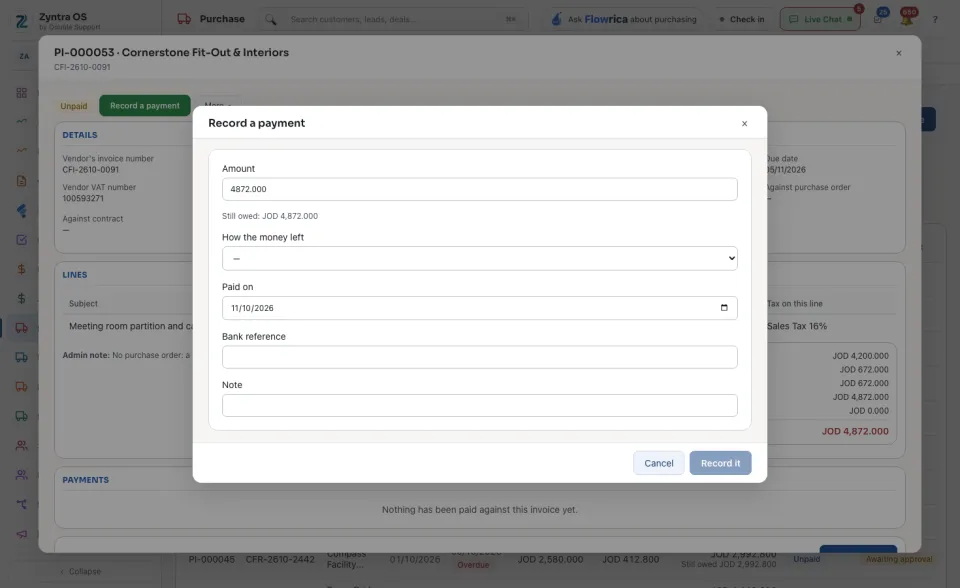The height and width of the screenshot is (588, 960).
Task: Open calendar picker in Paid on field
Action: click(724, 307)
